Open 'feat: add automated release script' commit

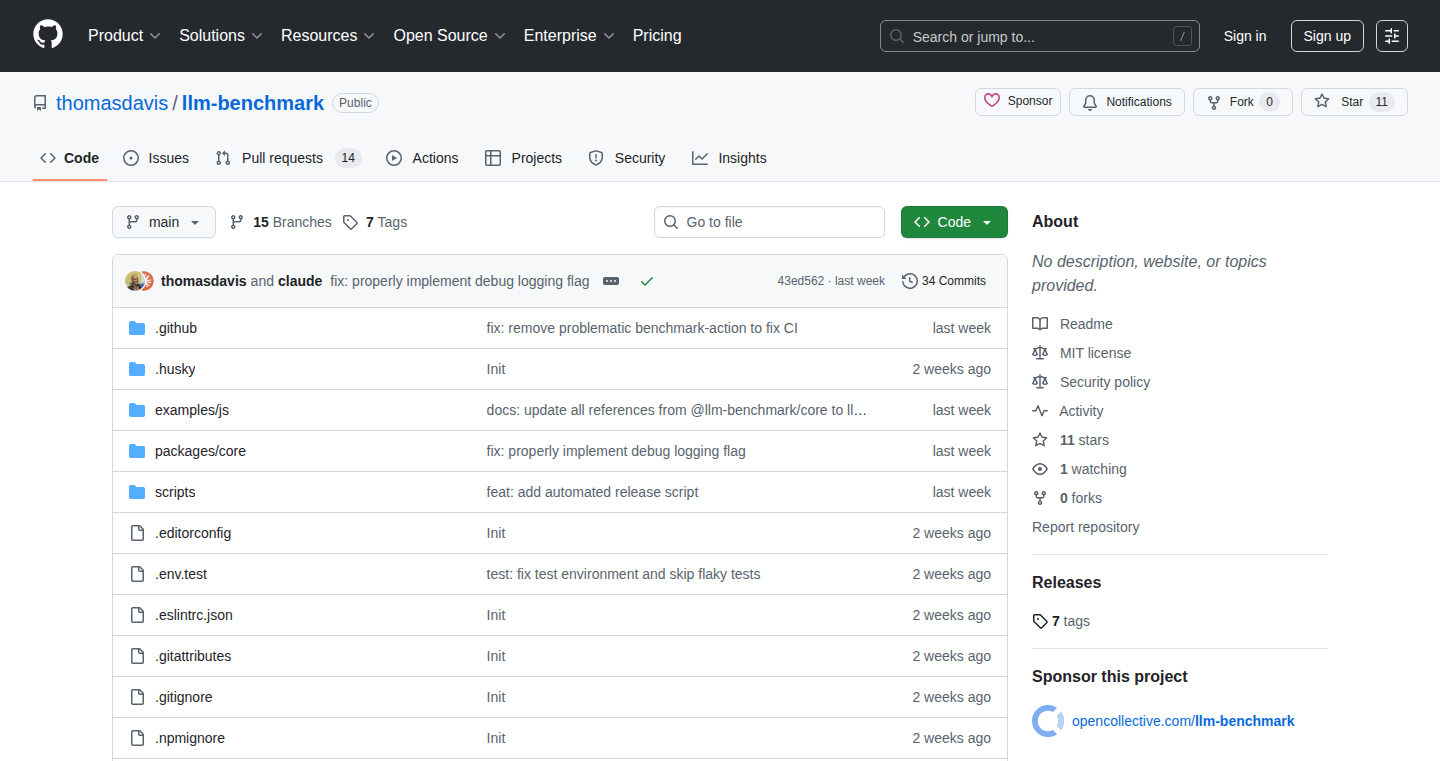(592, 492)
